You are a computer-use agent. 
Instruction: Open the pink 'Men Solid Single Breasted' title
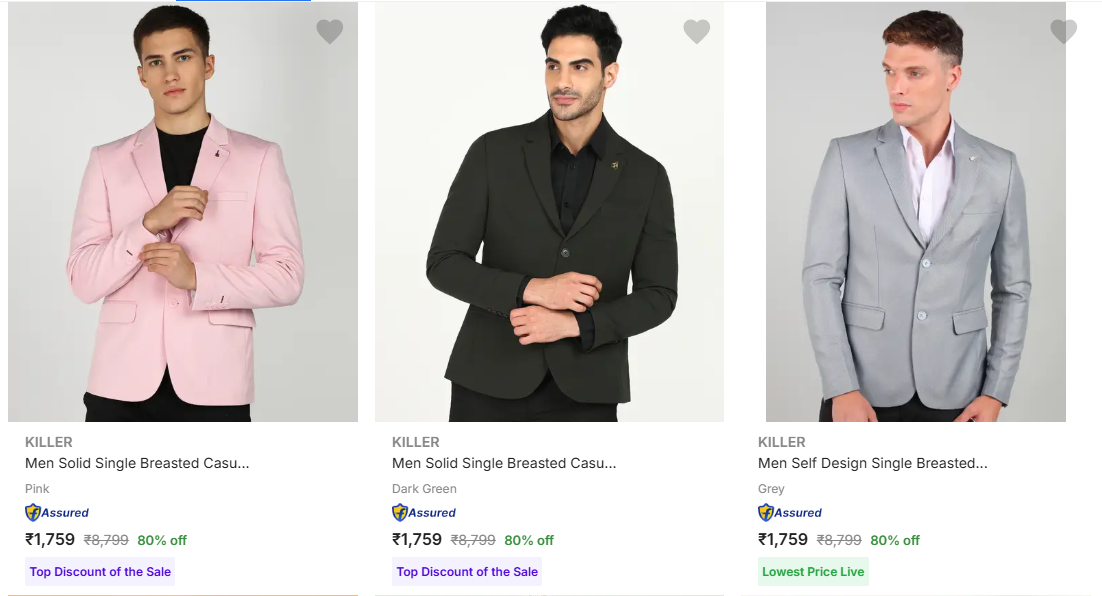pos(137,463)
